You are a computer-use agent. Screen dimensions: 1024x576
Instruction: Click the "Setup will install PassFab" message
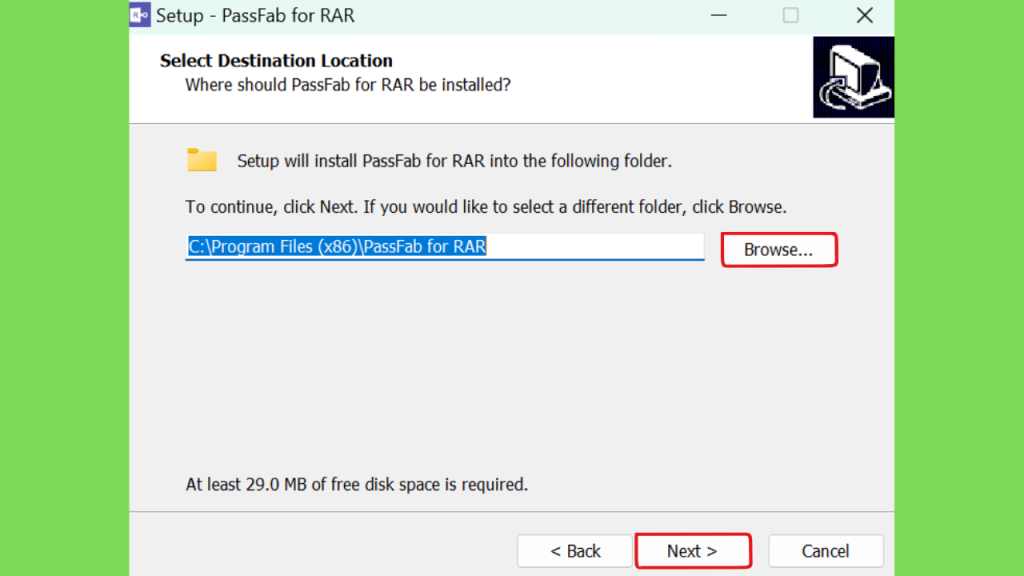(454, 161)
